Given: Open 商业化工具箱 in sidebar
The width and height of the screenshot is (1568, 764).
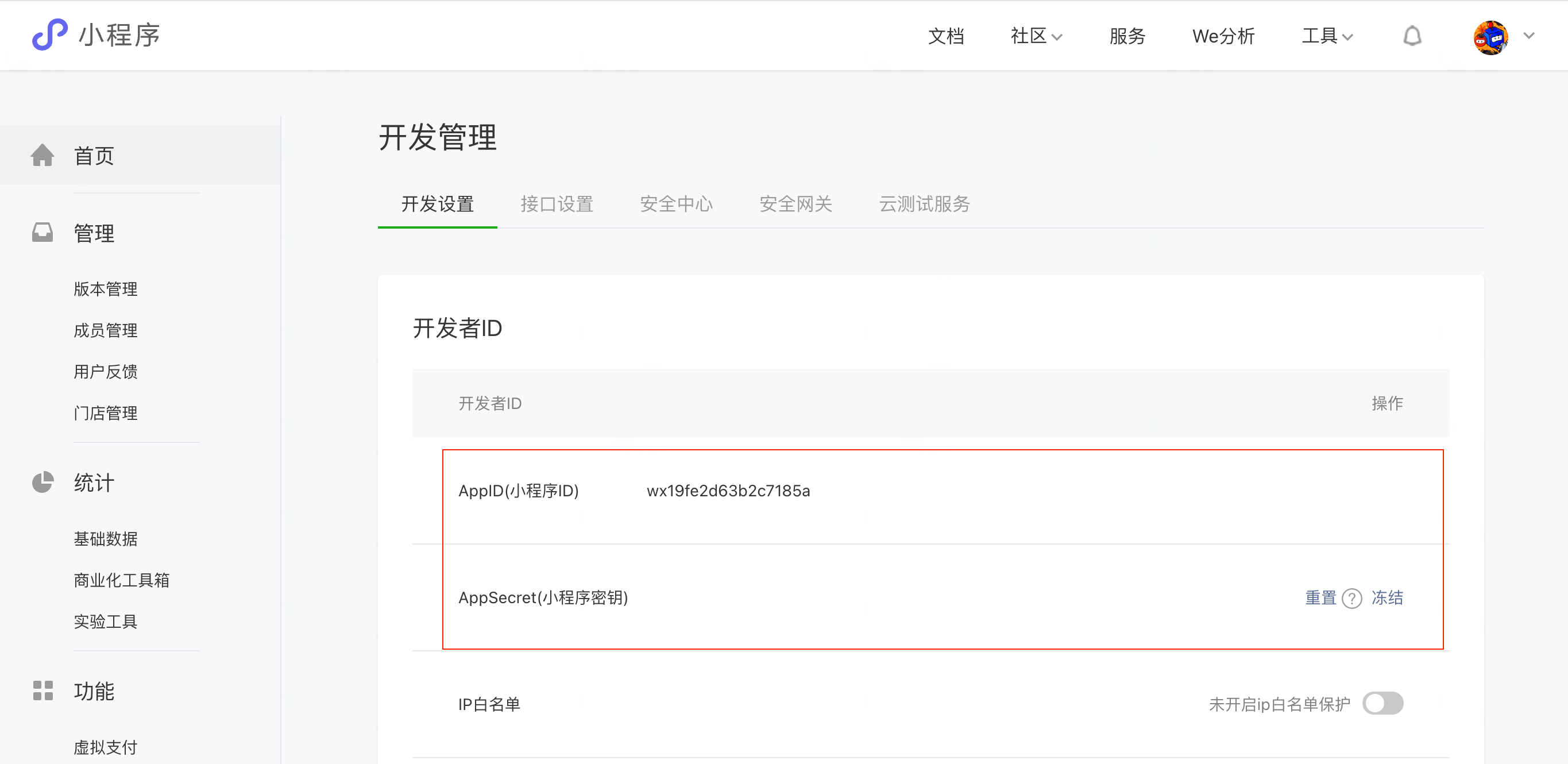Looking at the screenshot, I should coord(122,580).
